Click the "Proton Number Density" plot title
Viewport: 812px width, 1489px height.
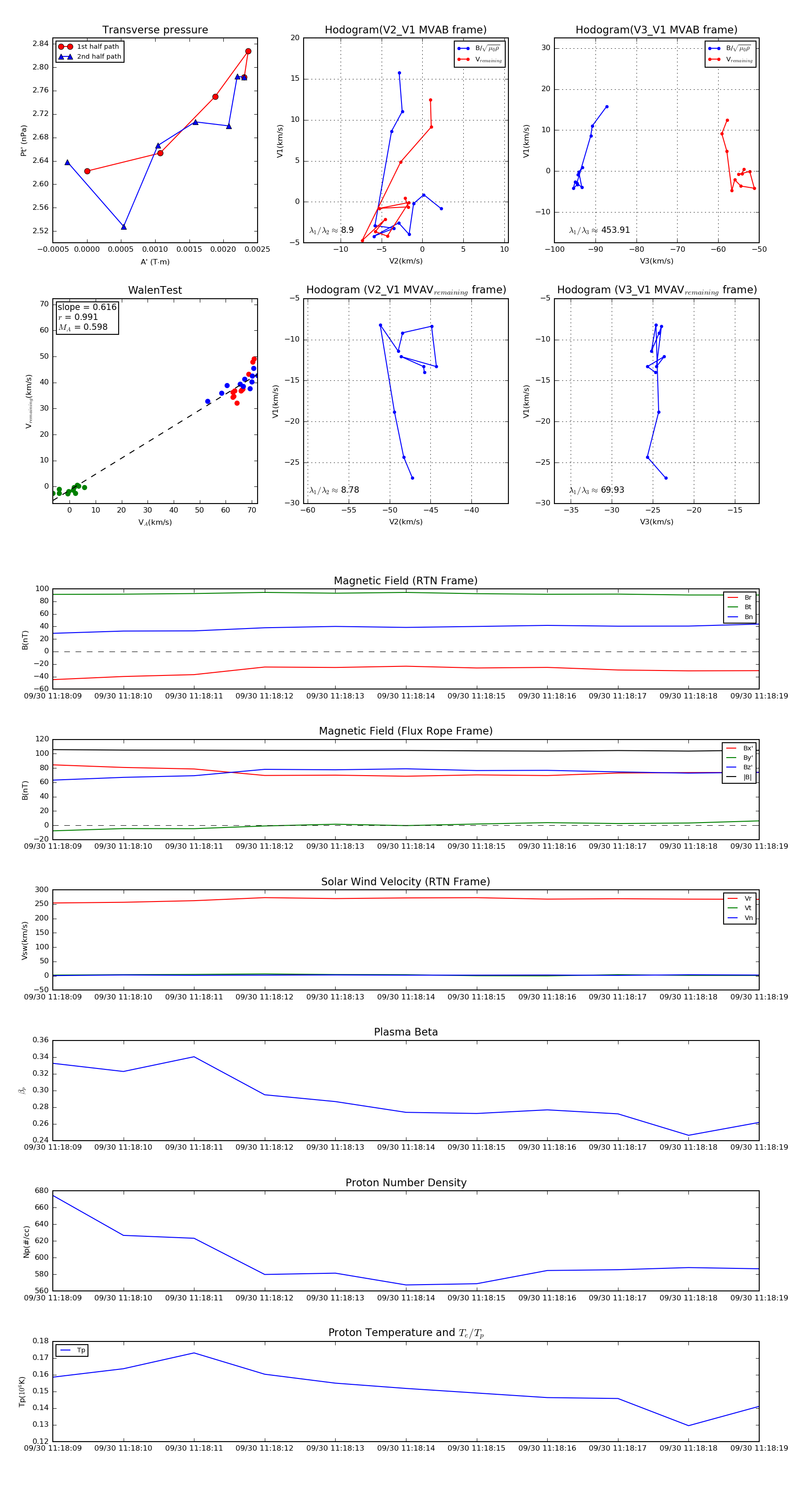point(406,1183)
